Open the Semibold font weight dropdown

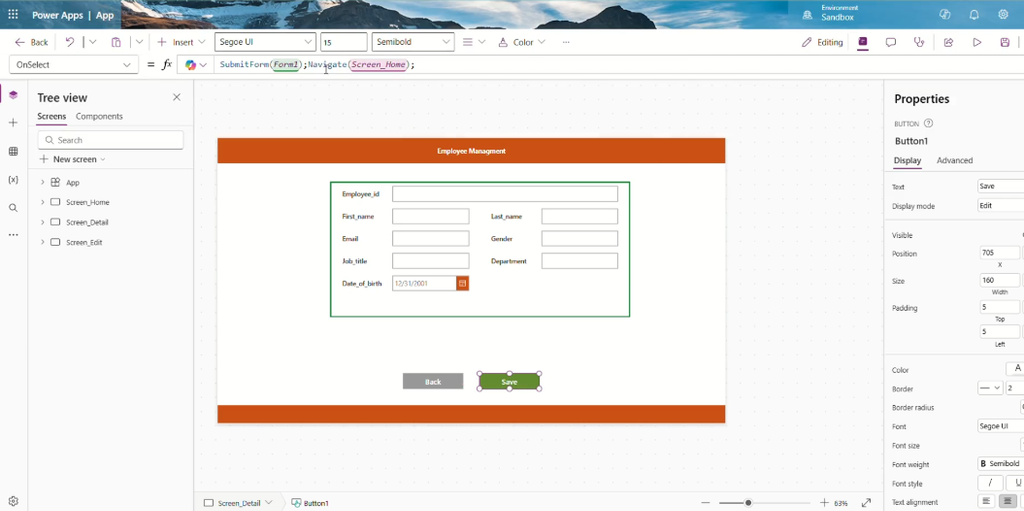click(x=413, y=42)
